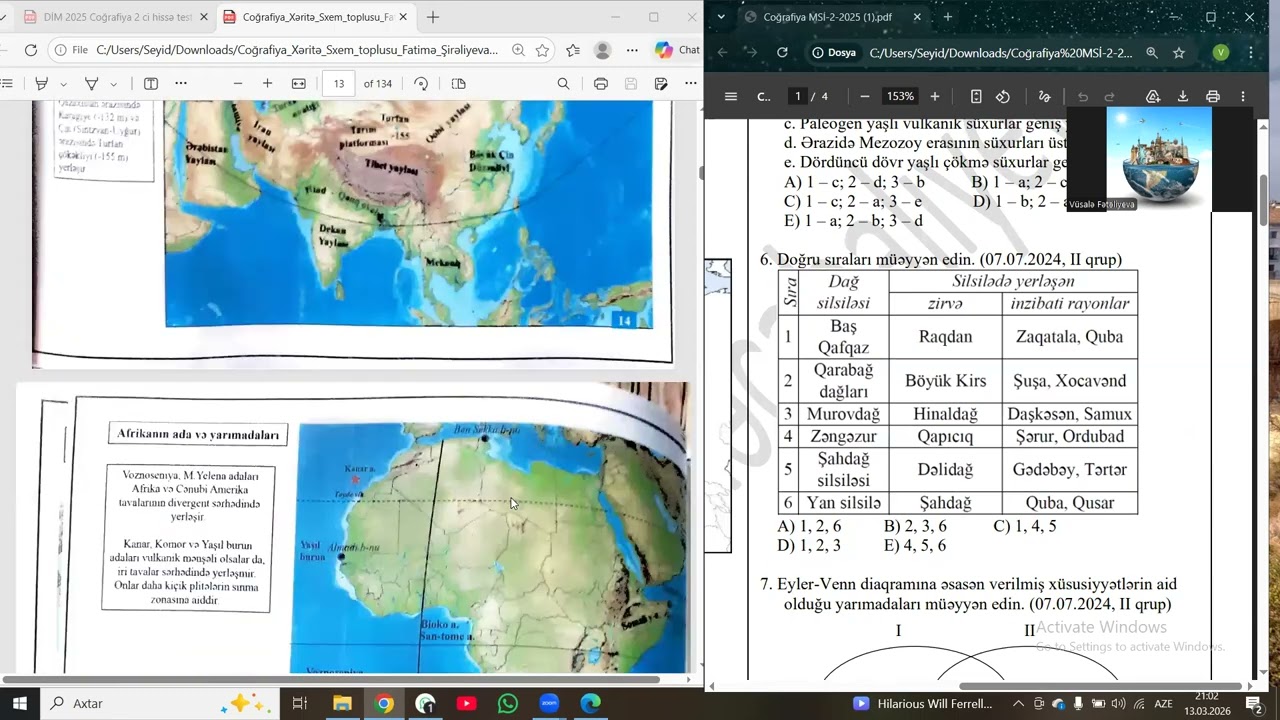Screen dimensions: 1280x720
Task: Open the Chrome PDF viewer more actions menu
Action: (x=1243, y=96)
